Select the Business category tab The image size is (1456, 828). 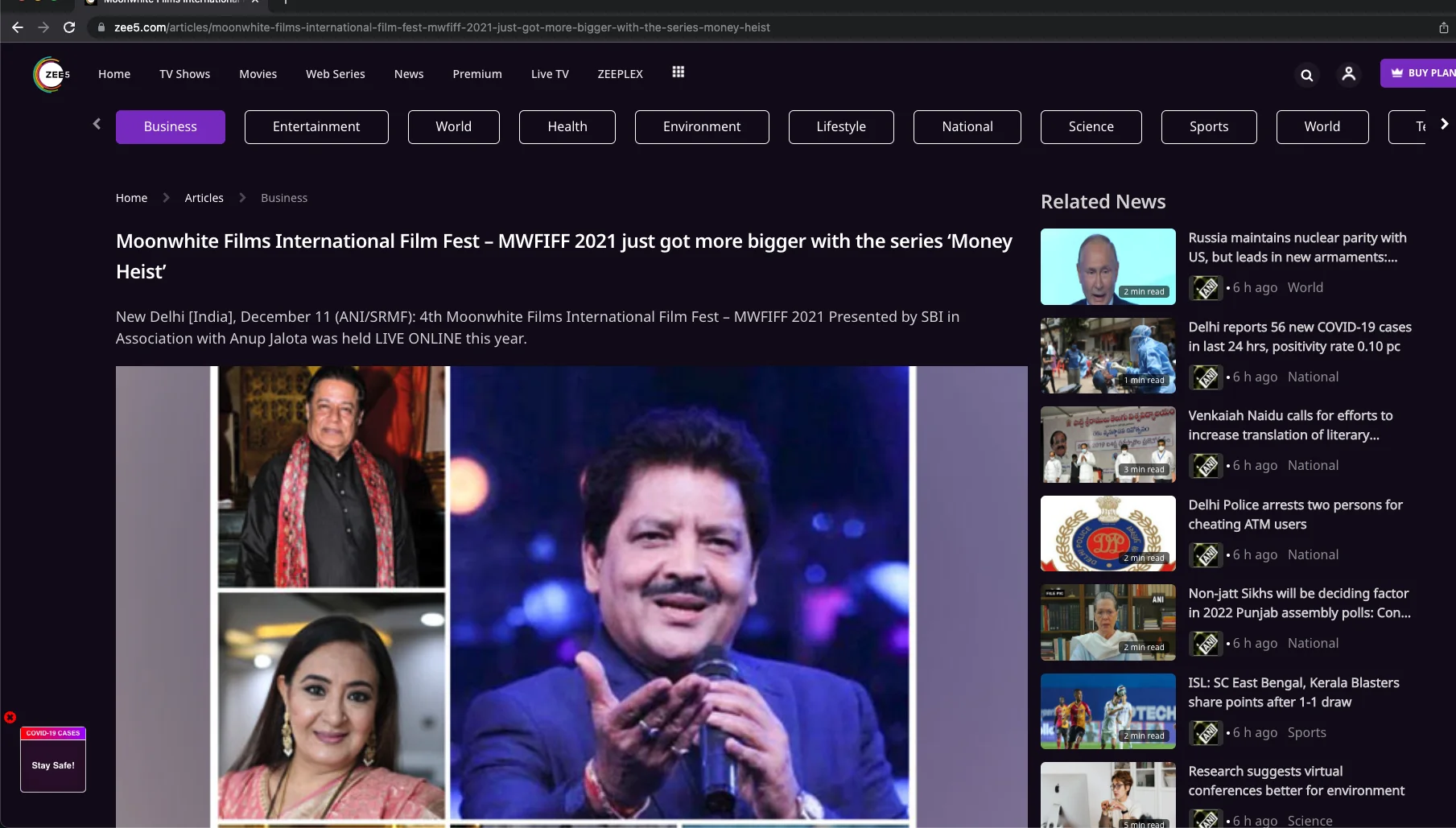171,127
